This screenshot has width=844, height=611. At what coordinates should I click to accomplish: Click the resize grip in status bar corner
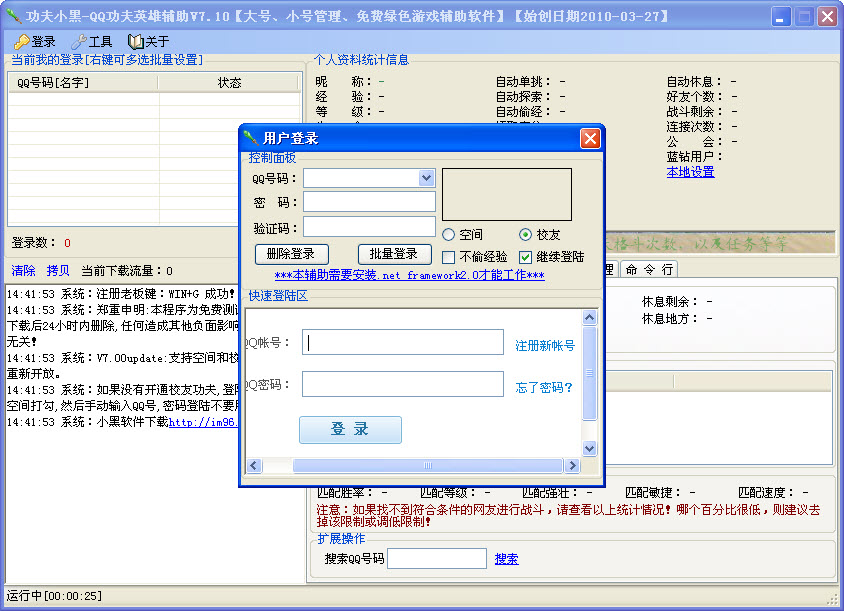pos(832,598)
